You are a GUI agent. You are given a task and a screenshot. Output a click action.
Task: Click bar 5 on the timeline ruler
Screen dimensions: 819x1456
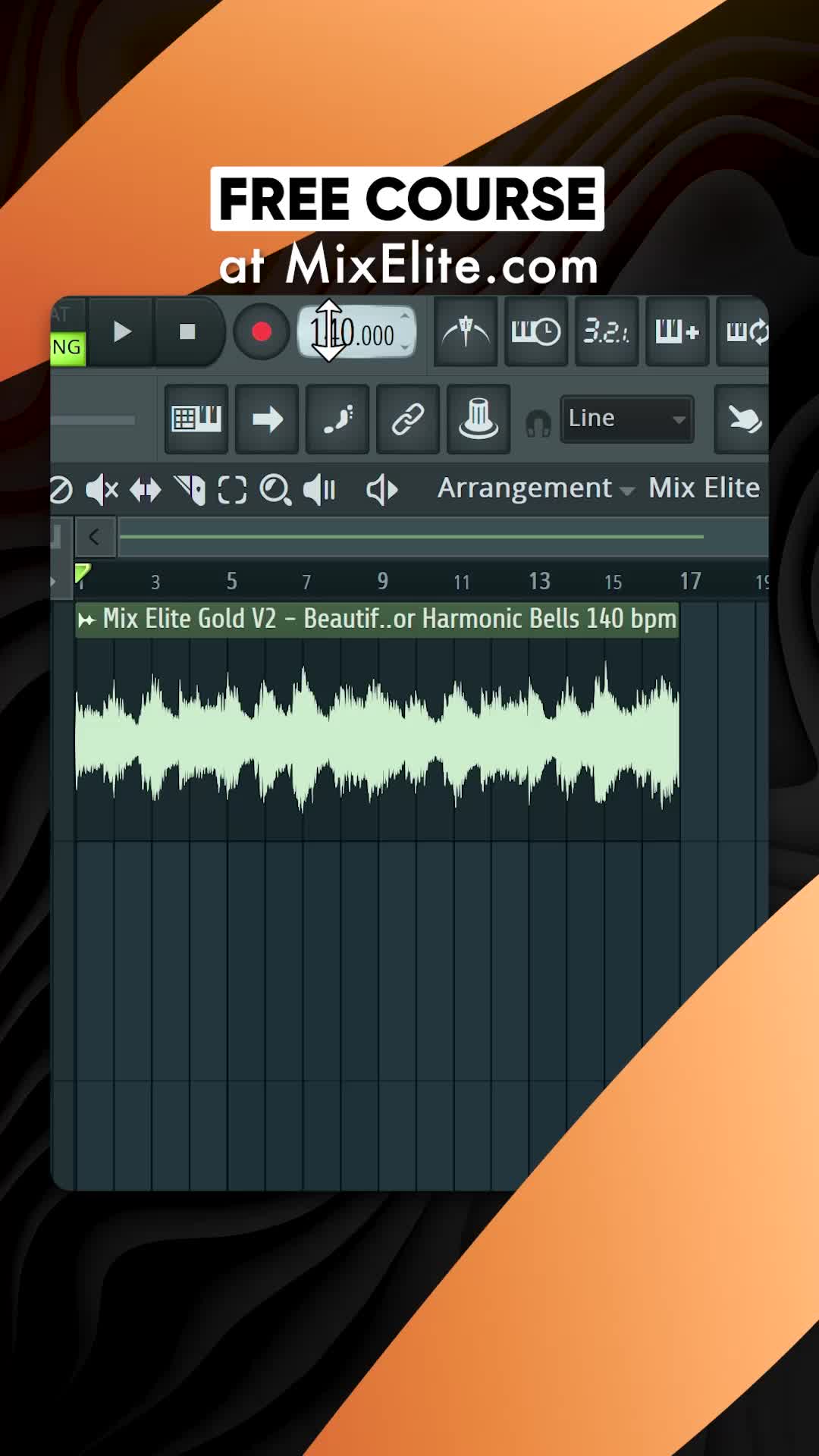[x=232, y=582]
